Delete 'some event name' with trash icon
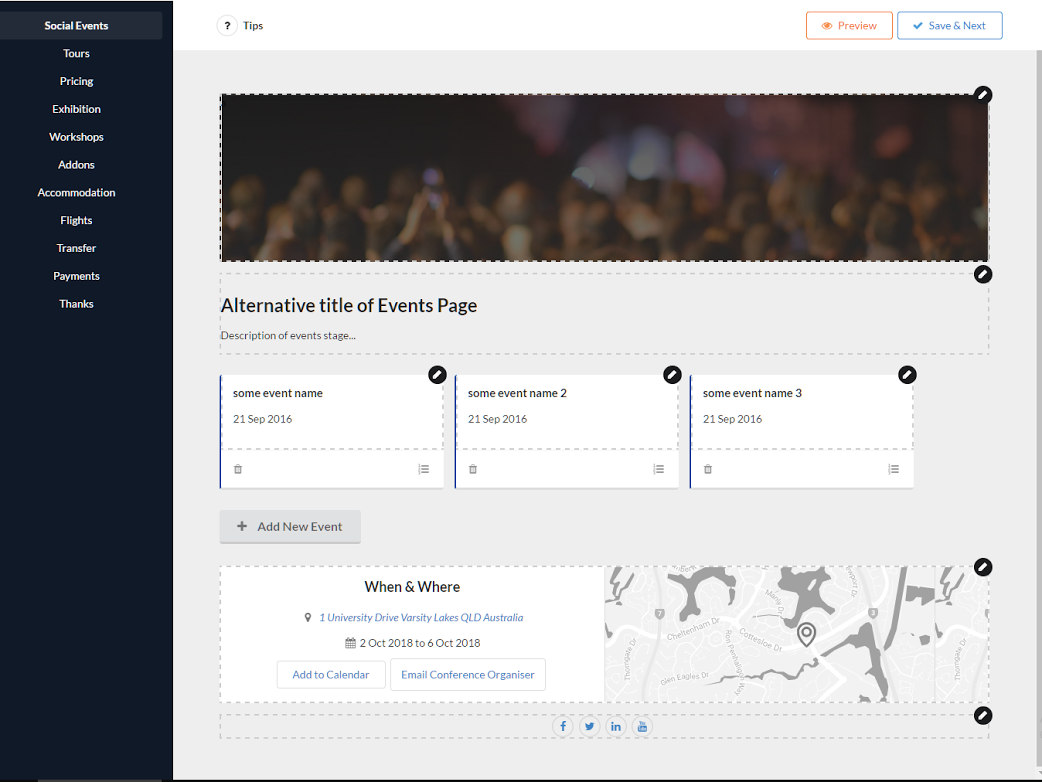This screenshot has width=1042, height=782. click(238, 469)
